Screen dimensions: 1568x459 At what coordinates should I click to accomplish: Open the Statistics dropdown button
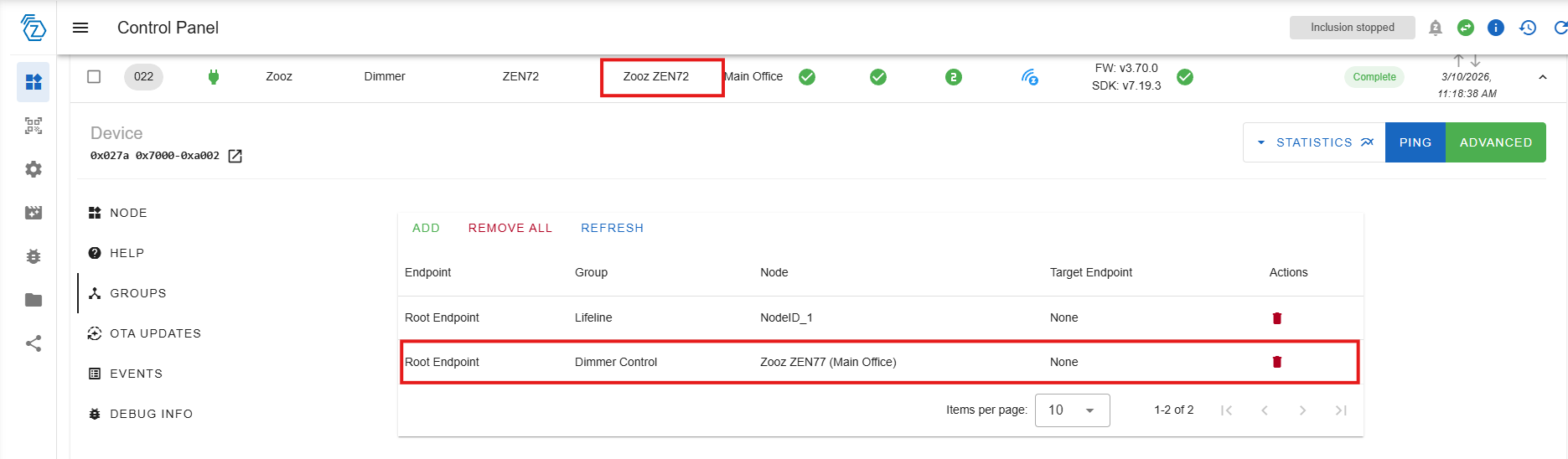tap(1314, 142)
